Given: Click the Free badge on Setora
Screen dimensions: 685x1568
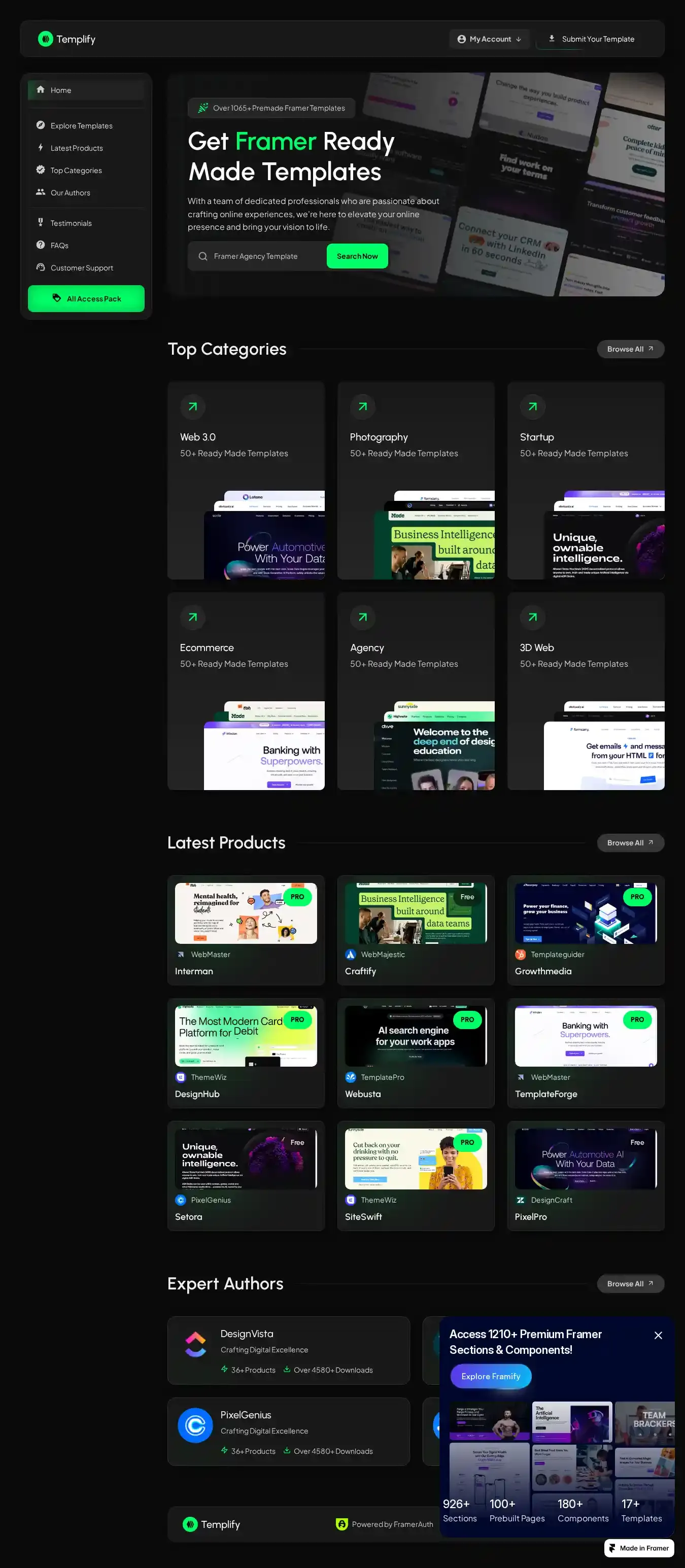Looking at the screenshot, I should pos(297,1143).
